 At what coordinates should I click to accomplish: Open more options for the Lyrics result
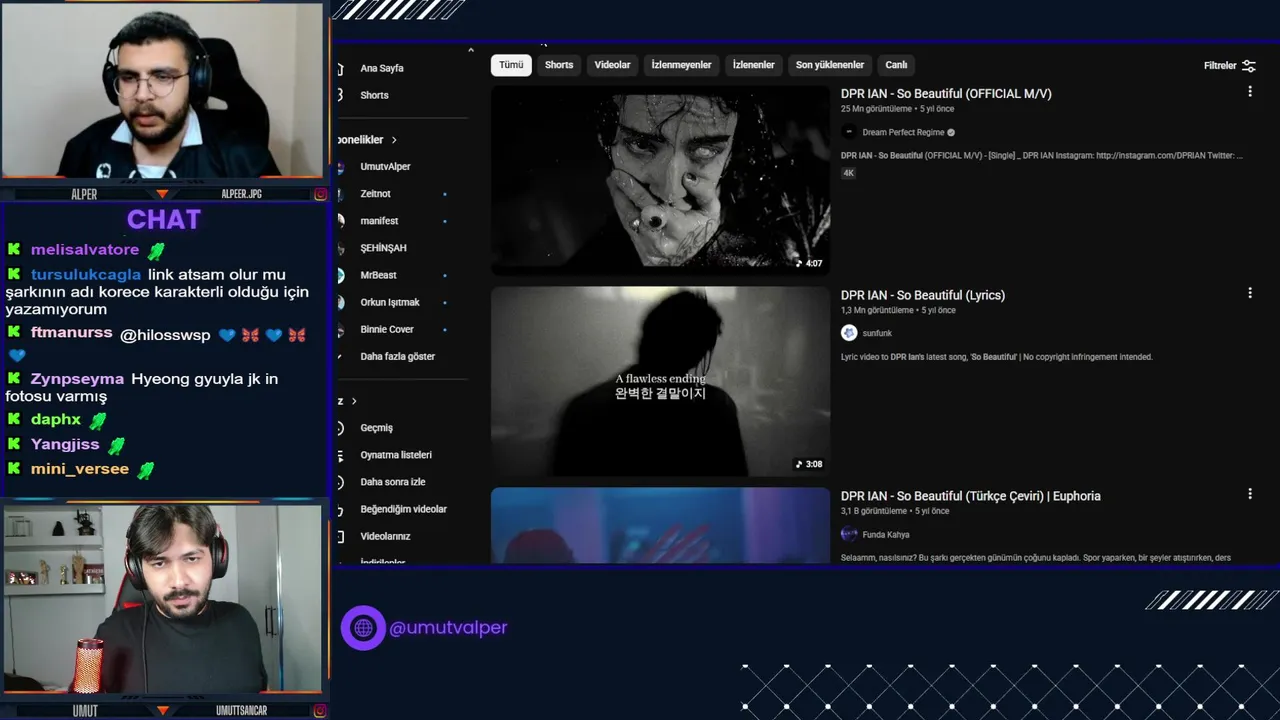[1249, 293]
